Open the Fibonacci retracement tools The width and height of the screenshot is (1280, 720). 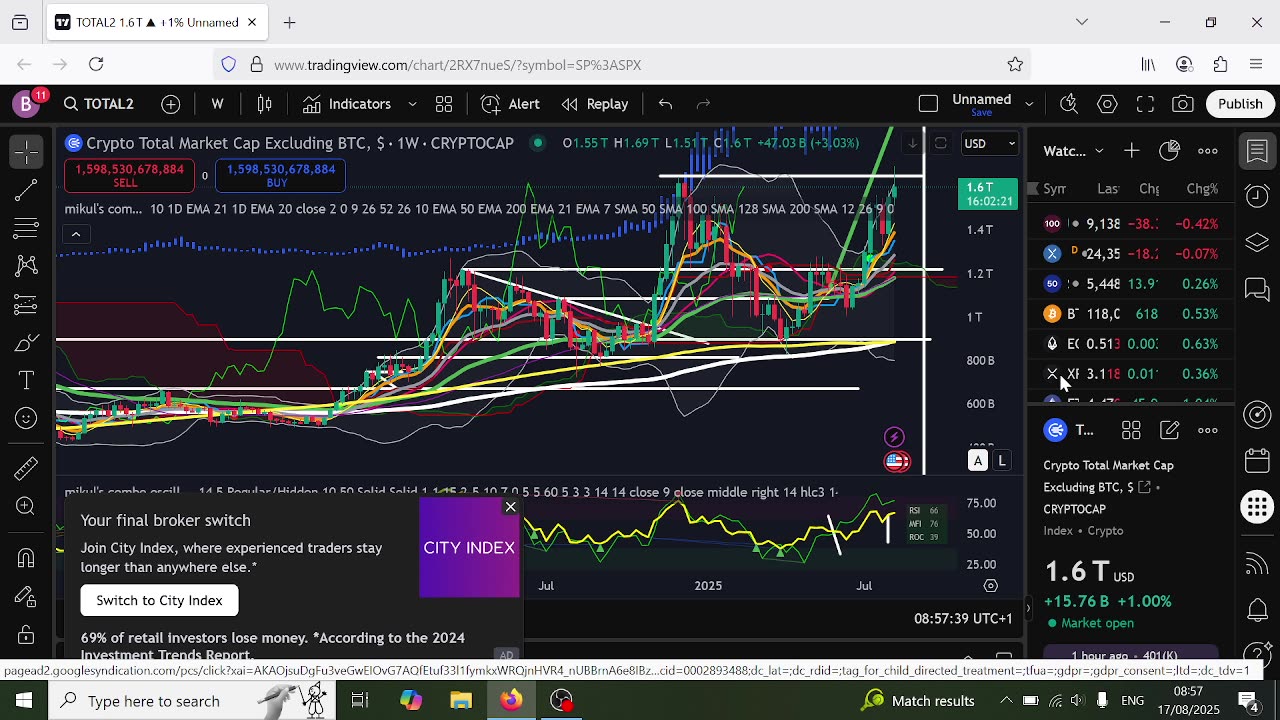(x=27, y=228)
